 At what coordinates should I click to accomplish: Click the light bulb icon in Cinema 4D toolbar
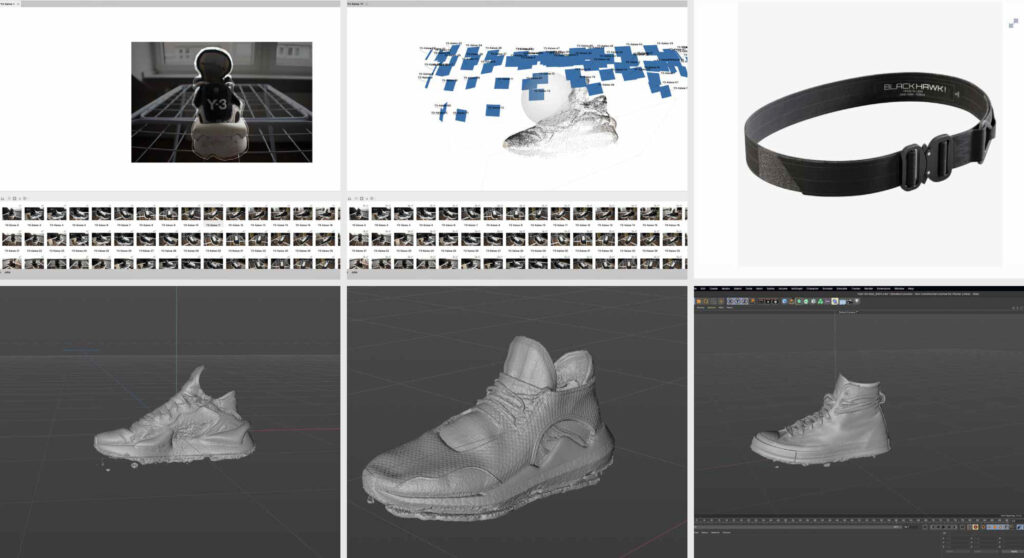coord(857,301)
